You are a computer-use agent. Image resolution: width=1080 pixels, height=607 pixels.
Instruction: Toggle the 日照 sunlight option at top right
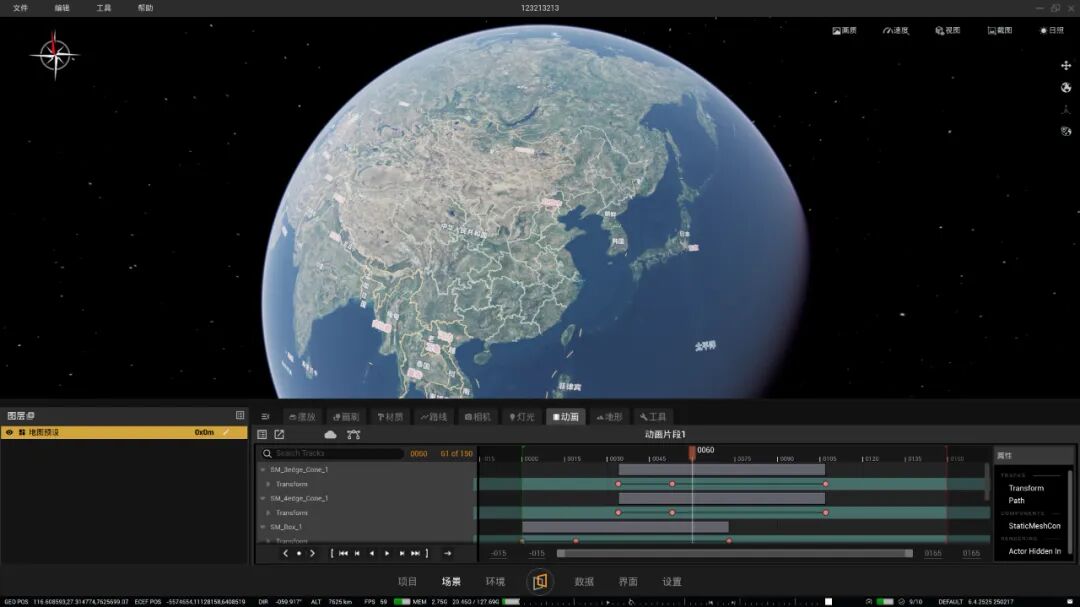coord(1052,30)
